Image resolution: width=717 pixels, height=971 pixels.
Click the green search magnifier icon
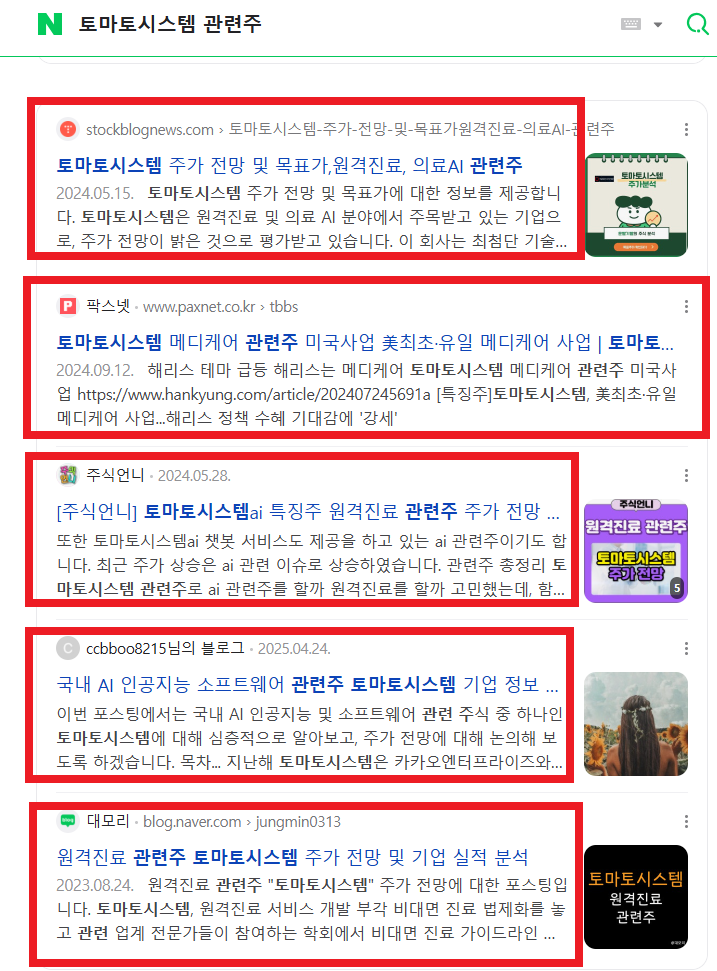tap(697, 24)
